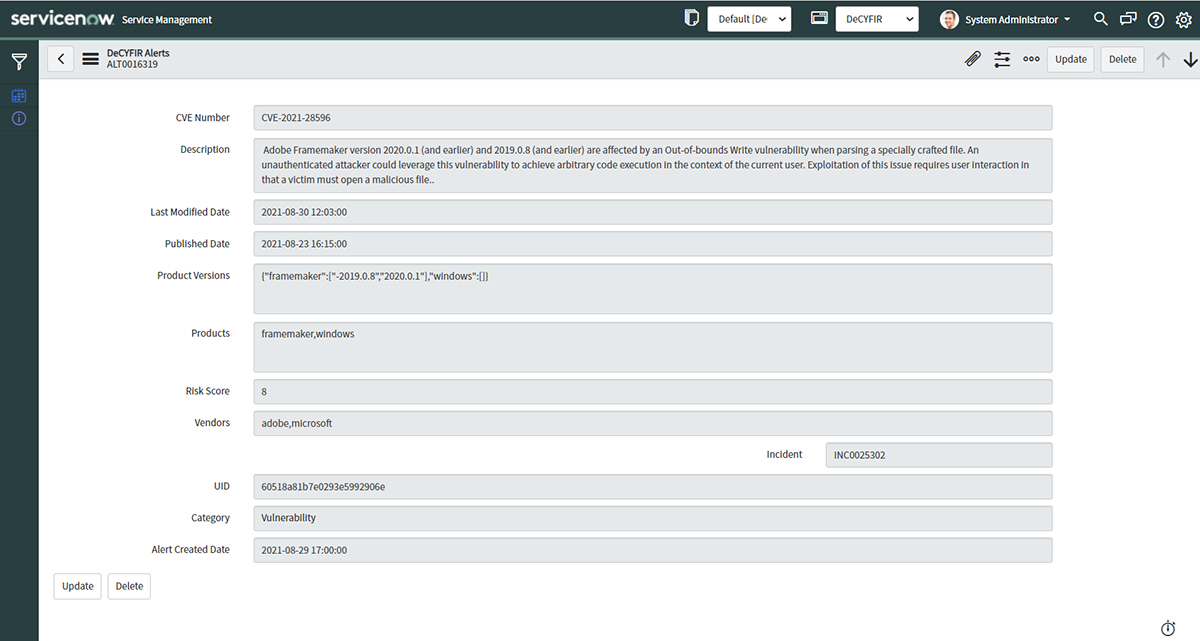Click the Last Modified Date field
This screenshot has width=1200, height=641.
(653, 212)
